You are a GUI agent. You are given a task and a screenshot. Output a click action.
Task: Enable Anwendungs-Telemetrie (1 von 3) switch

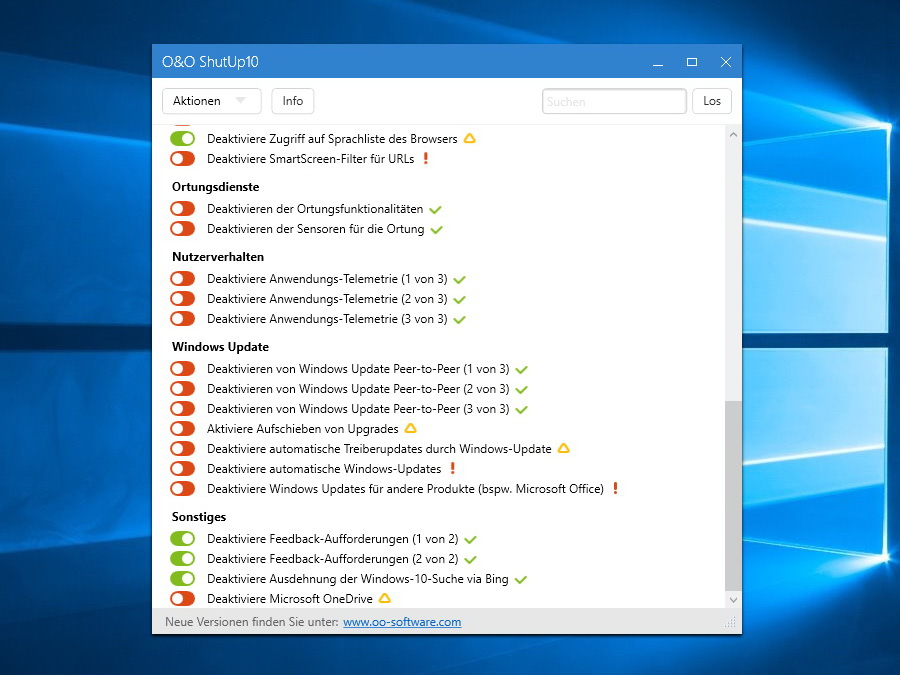click(183, 279)
